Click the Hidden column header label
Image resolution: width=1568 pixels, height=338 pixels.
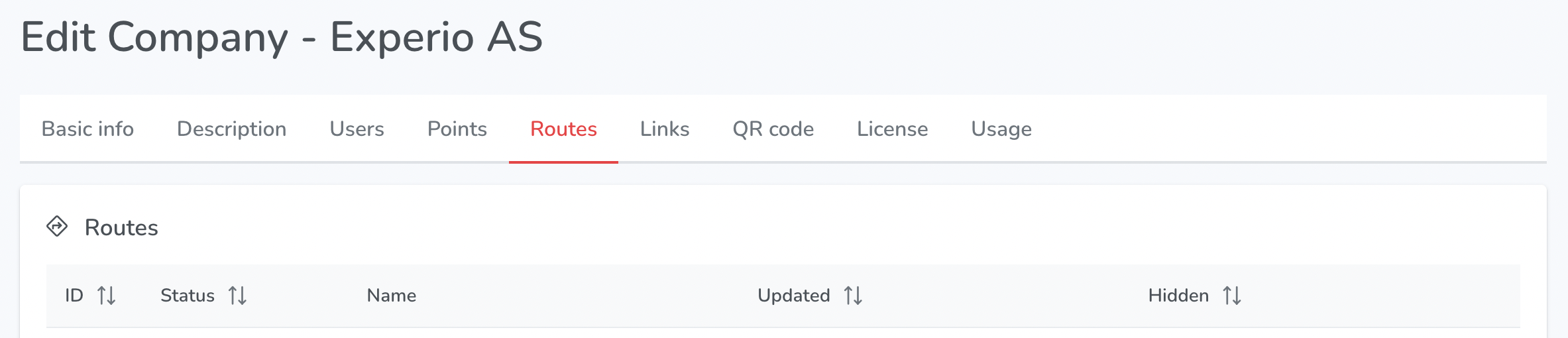tap(1178, 296)
